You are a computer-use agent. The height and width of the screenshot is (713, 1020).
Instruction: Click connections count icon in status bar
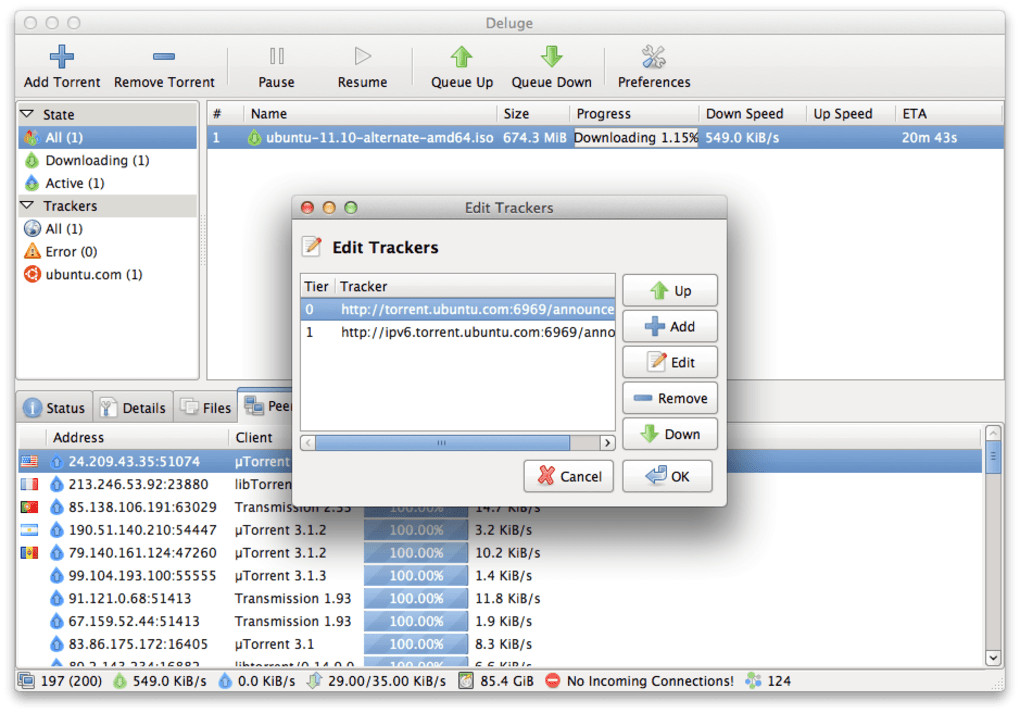click(x=27, y=680)
